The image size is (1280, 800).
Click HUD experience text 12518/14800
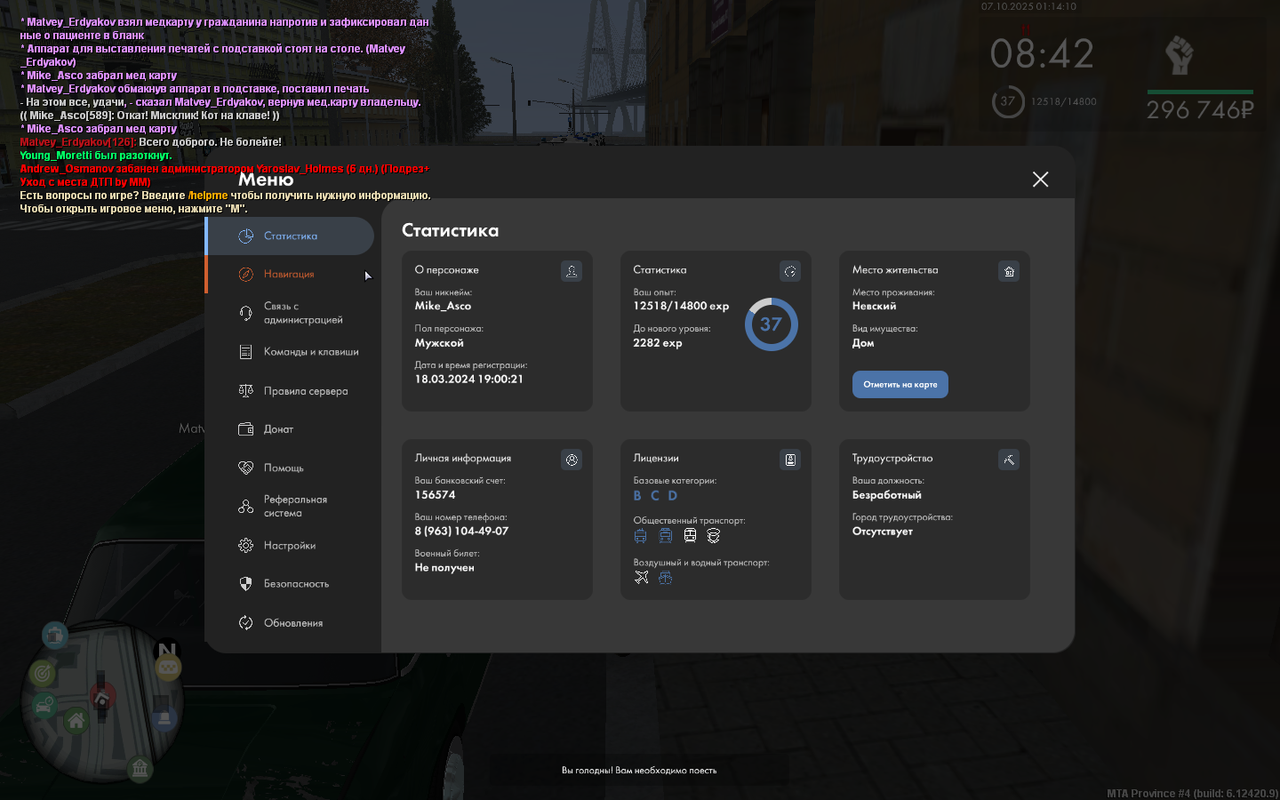click(x=1063, y=102)
